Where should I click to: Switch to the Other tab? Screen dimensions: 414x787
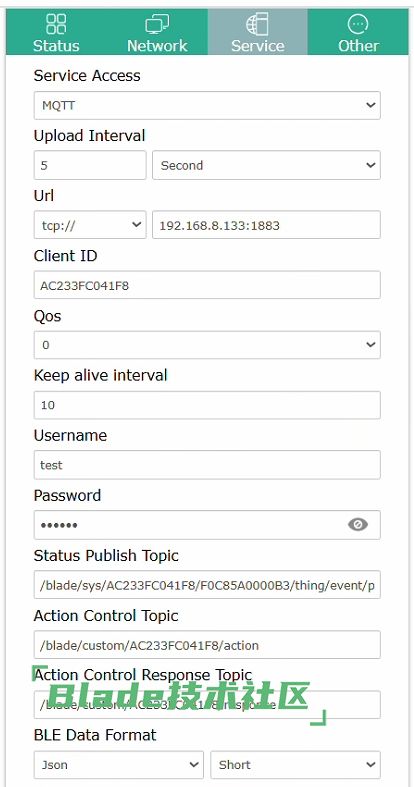(x=358, y=32)
